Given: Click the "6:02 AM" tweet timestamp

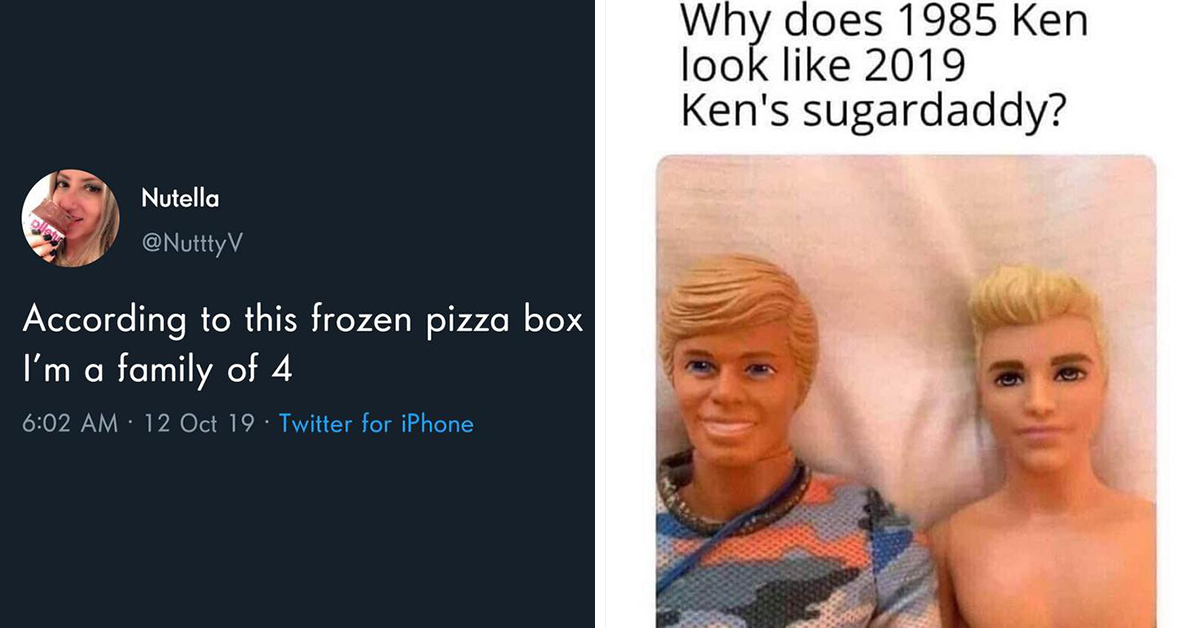Looking at the screenshot, I should (x=70, y=424).
